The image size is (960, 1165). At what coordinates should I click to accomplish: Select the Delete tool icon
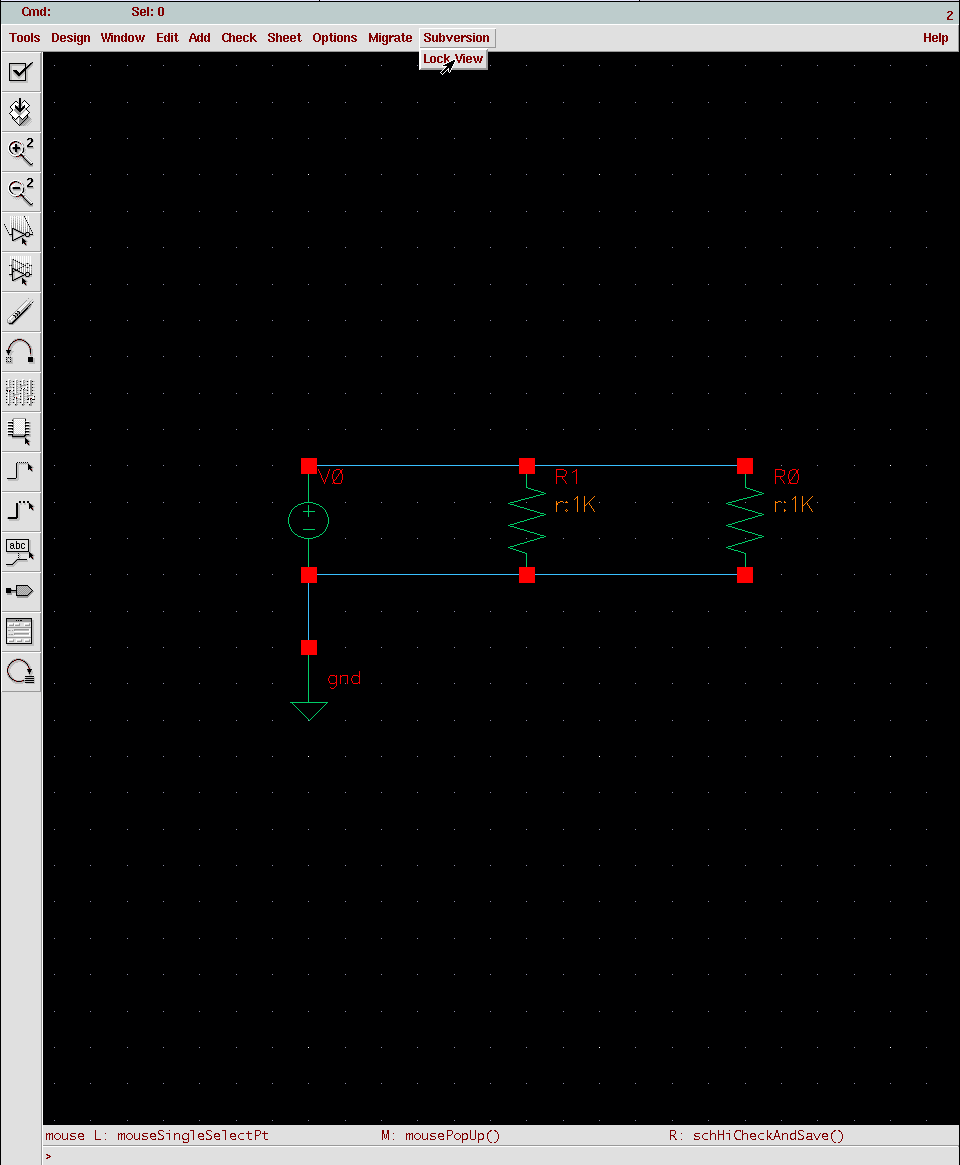tap(20, 312)
